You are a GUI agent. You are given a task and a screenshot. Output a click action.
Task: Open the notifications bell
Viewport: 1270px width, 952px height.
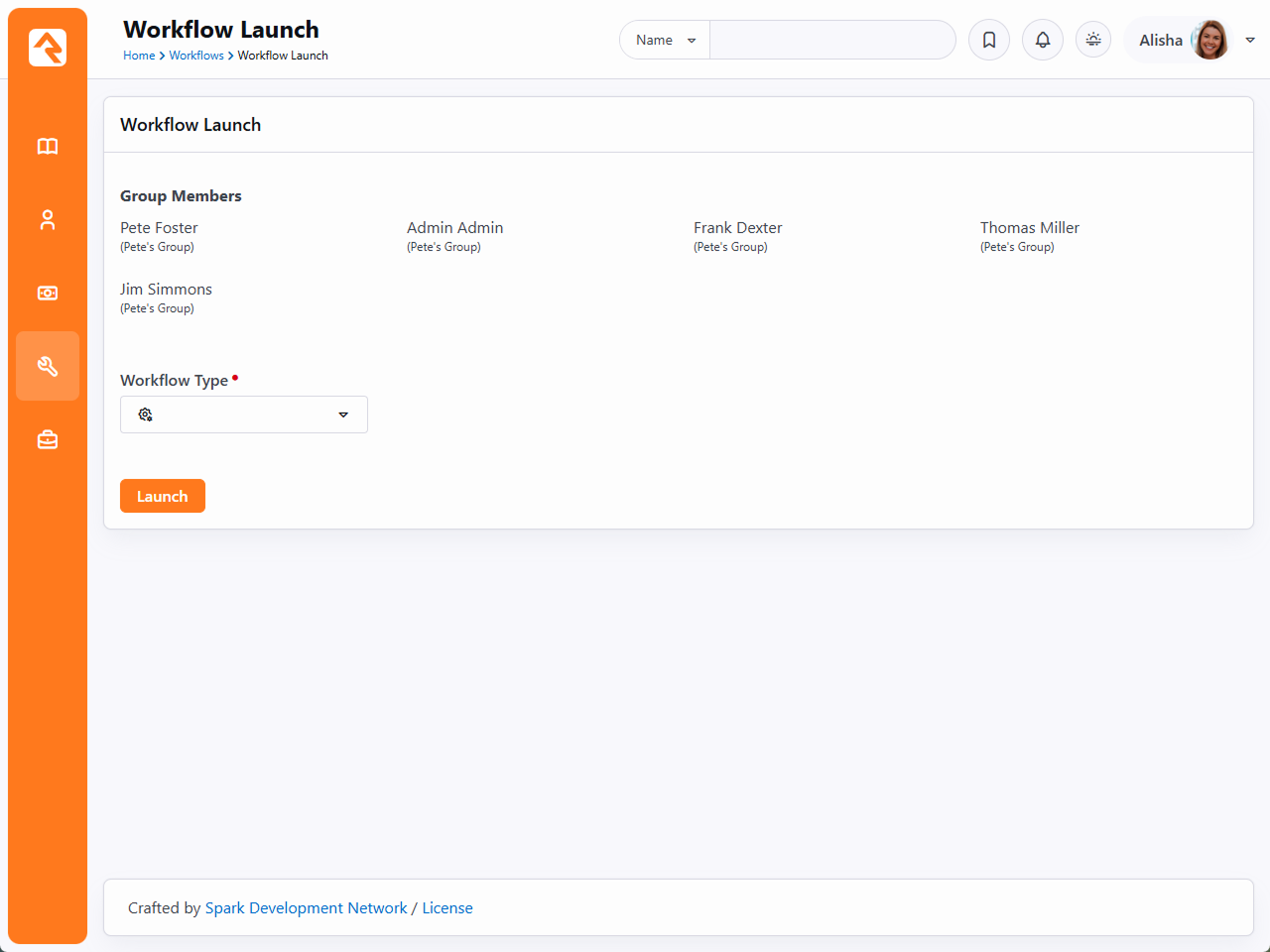tap(1042, 40)
